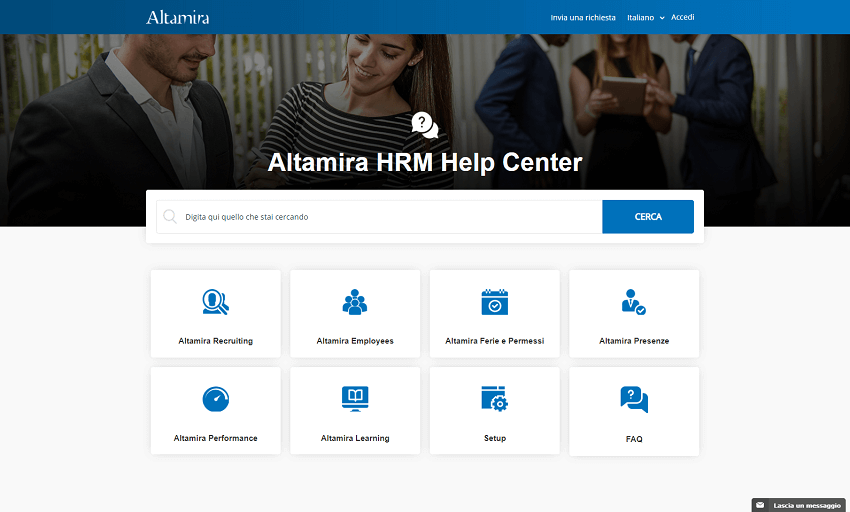Open Invia una richiesta link

pos(583,17)
